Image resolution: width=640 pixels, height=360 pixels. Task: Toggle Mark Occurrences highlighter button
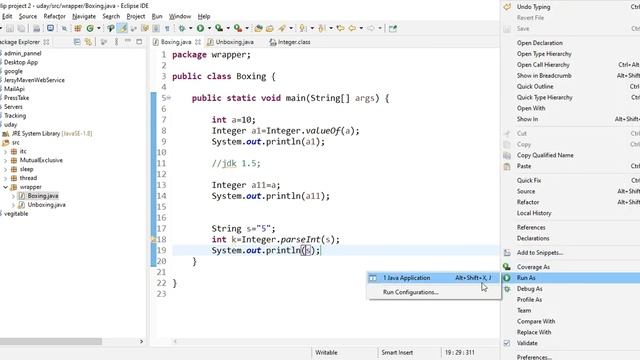pyautogui.click(x=123, y=28)
